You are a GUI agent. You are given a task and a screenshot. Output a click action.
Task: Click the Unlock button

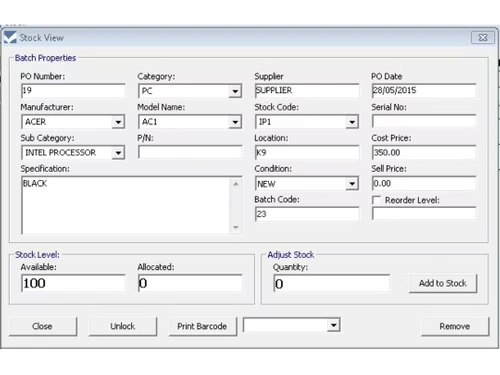pyautogui.click(x=122, y=326)
